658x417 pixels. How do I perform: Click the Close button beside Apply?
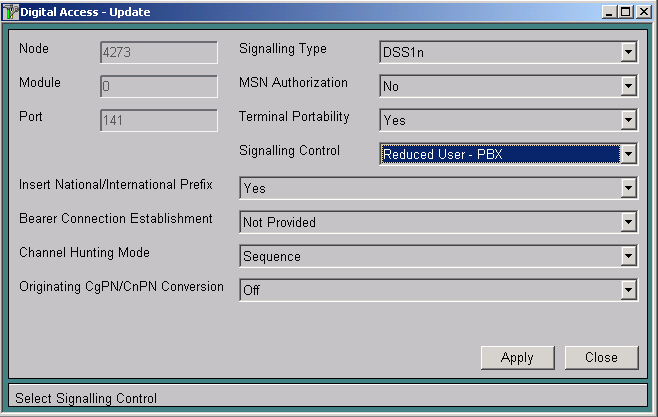coord(601,357)
